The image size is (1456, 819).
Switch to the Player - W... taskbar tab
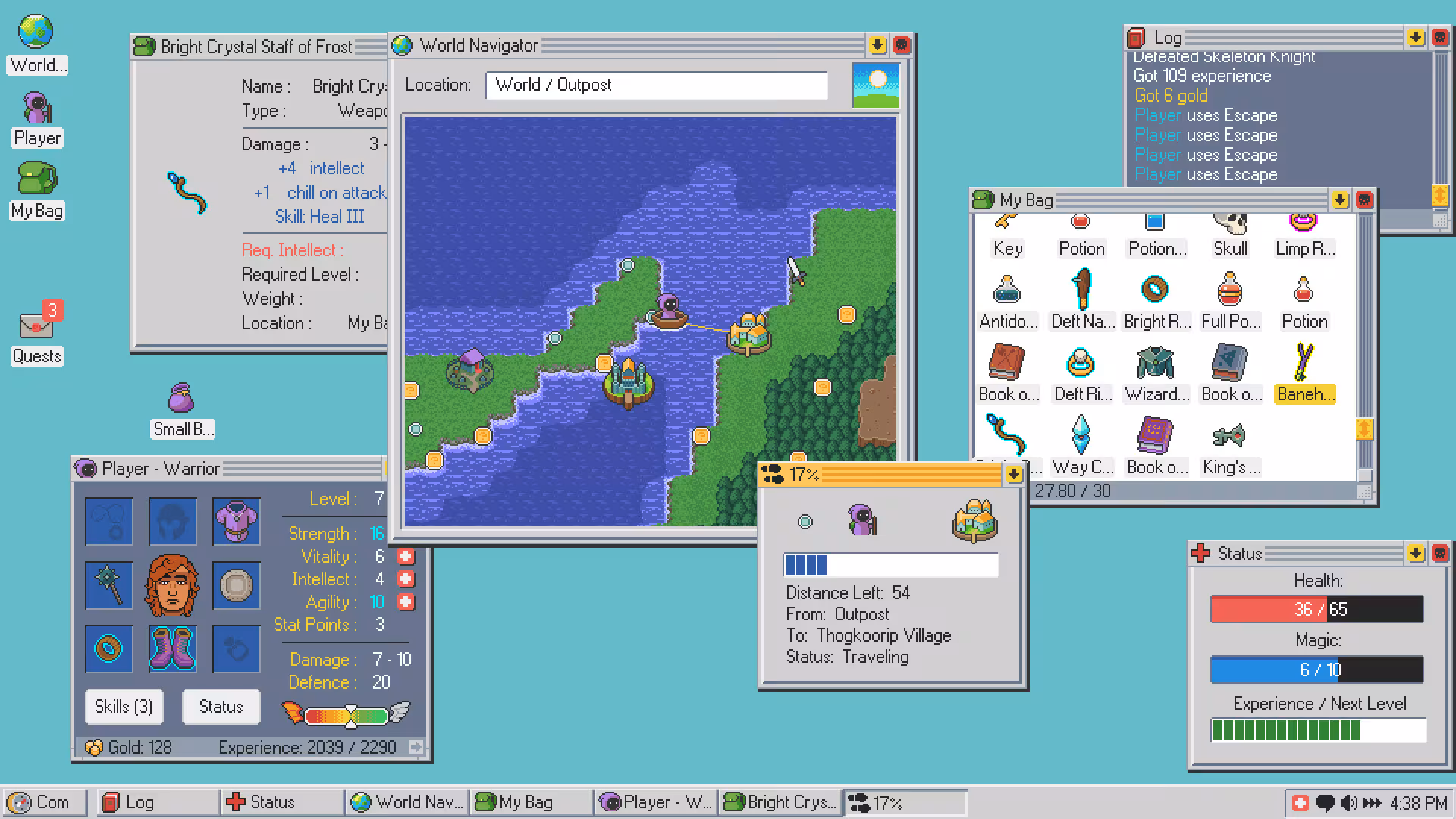(656, 802)
